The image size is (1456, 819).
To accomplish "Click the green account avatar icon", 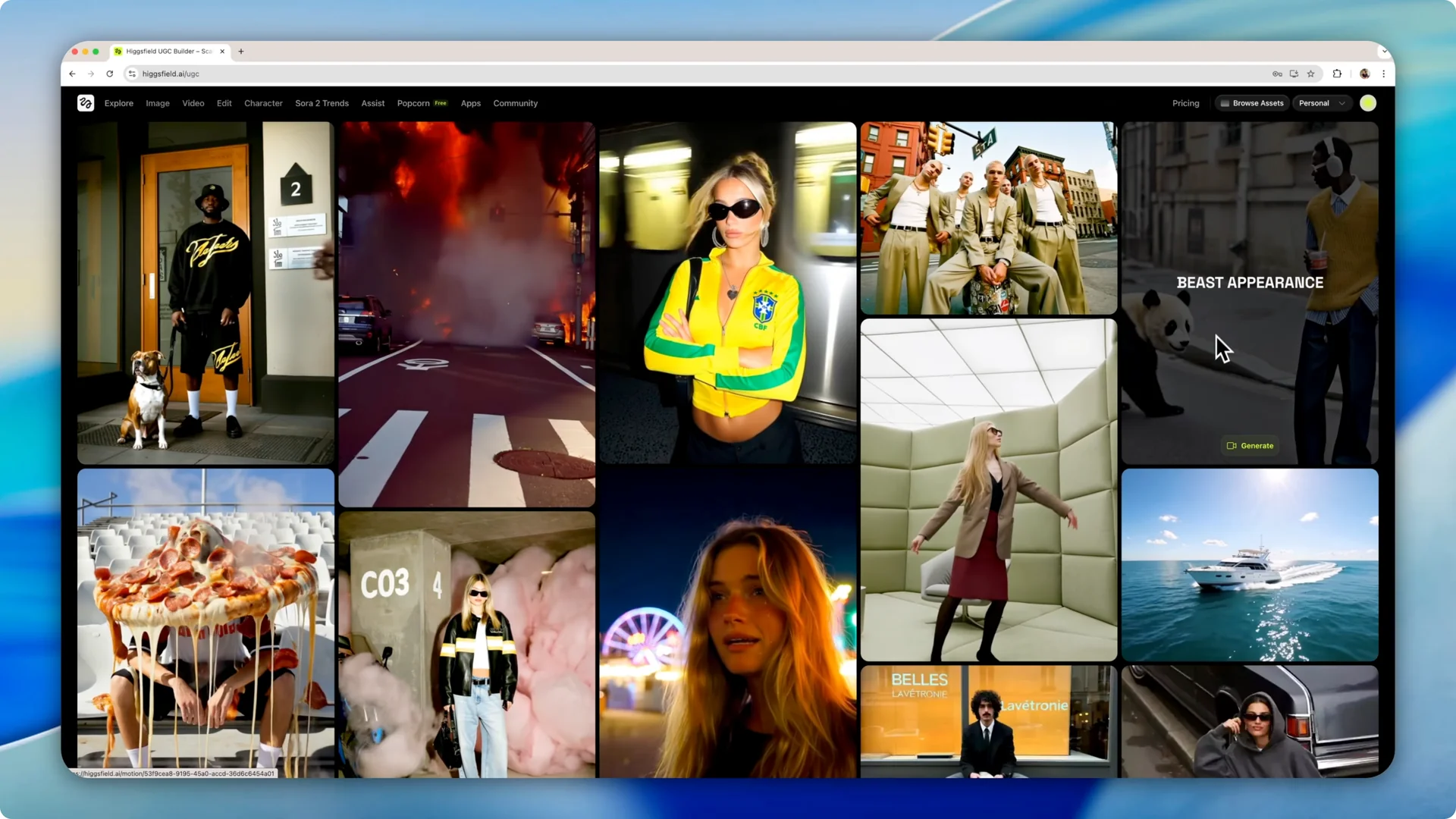I will pos(1368,103).
